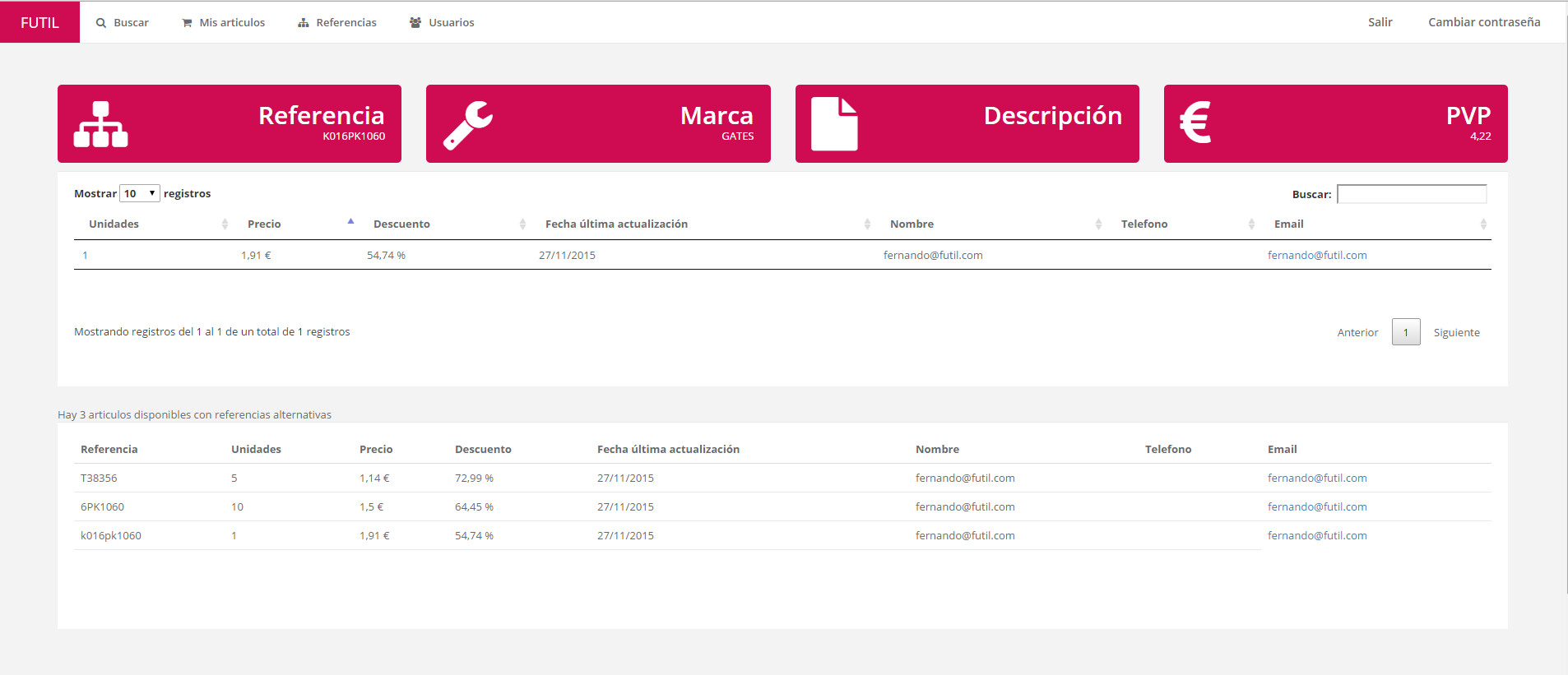Click page 1 pagination button
The width and height of the screenshot is (1568, 675).
click(x=1405, y=332)
